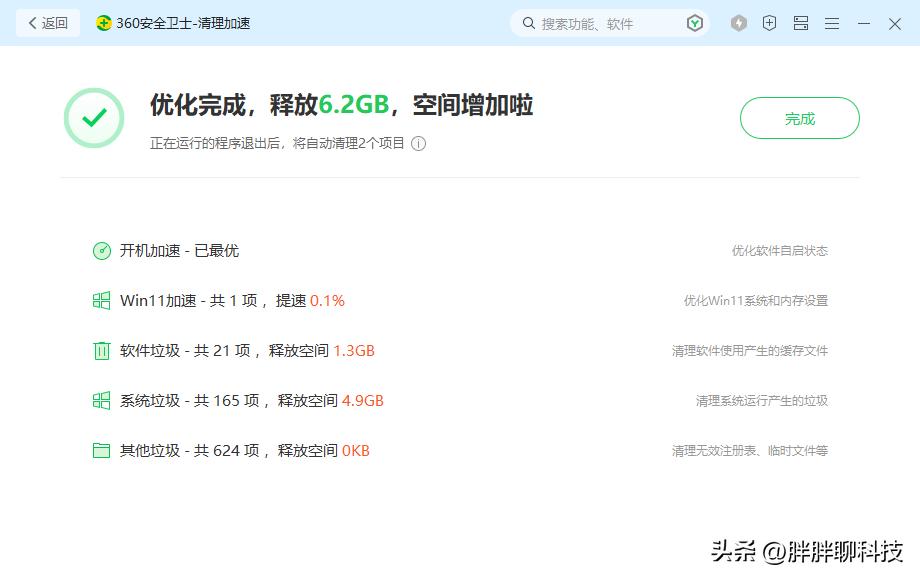Screen dimensions: 920x580
Task: Click the 系统垃圾 grid icon
Action: point(101,401)
